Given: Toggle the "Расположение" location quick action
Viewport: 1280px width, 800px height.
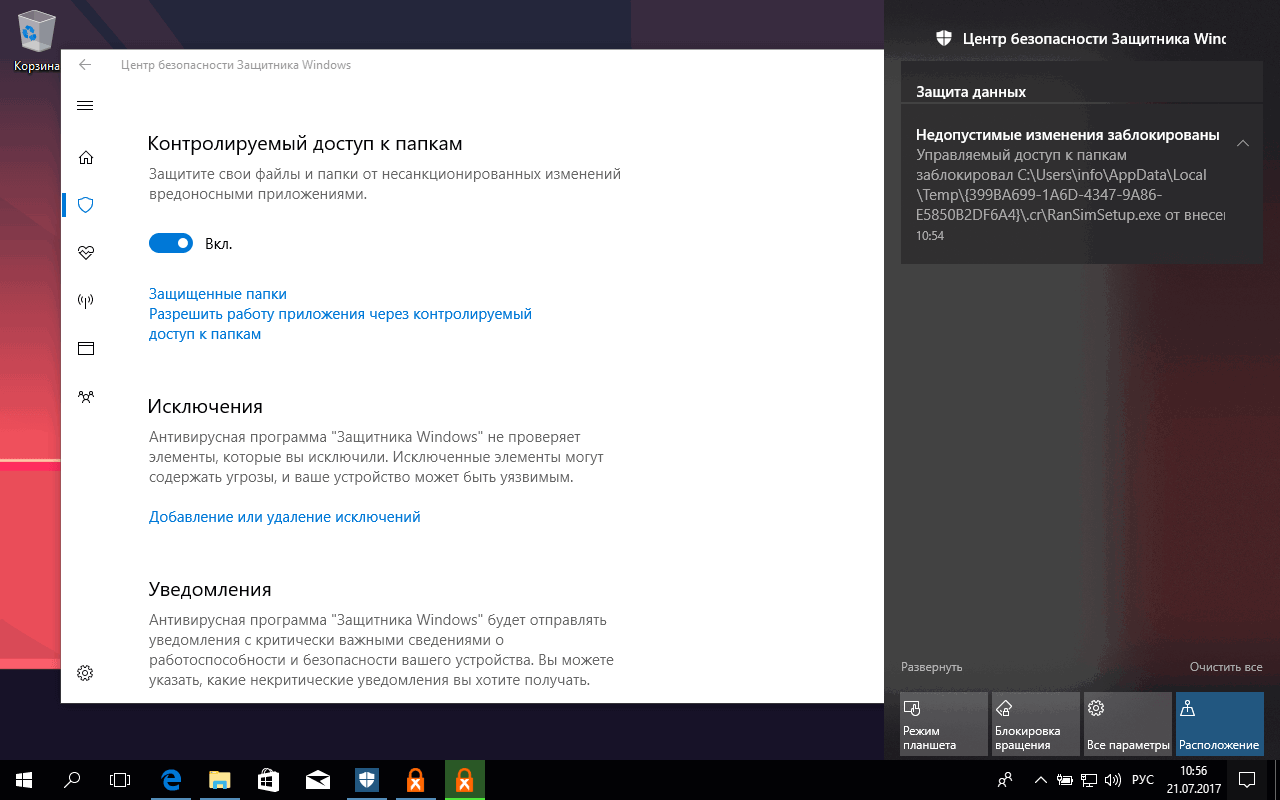Looking at the screenshot, I should click(1220, 723).
